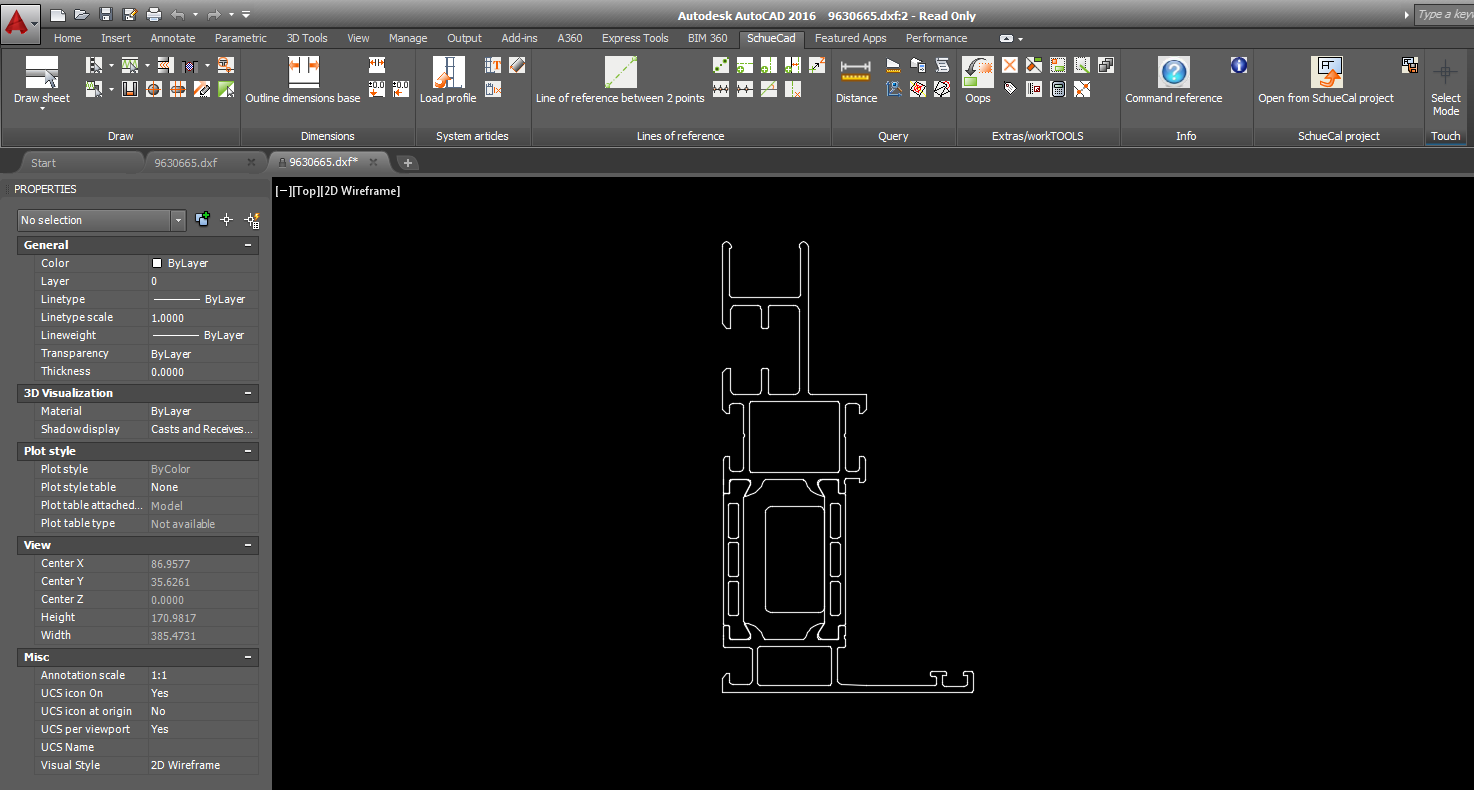Click the Color ByLayer swatch
1474x790 pixels.
pos(157,263)
